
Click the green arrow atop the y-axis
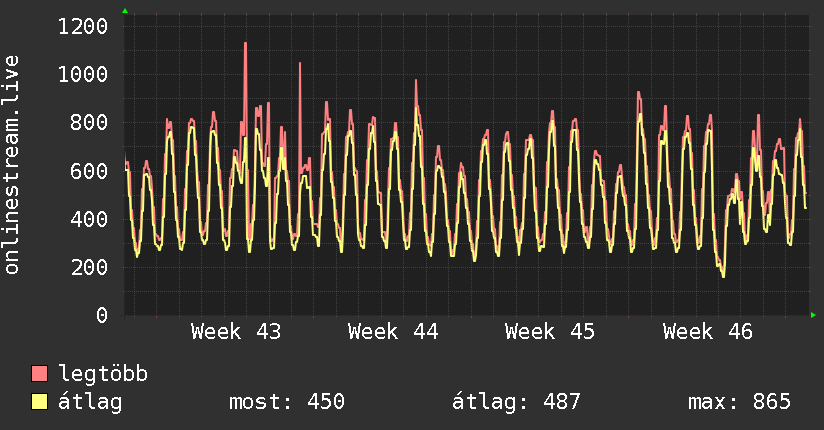point(125,11)
